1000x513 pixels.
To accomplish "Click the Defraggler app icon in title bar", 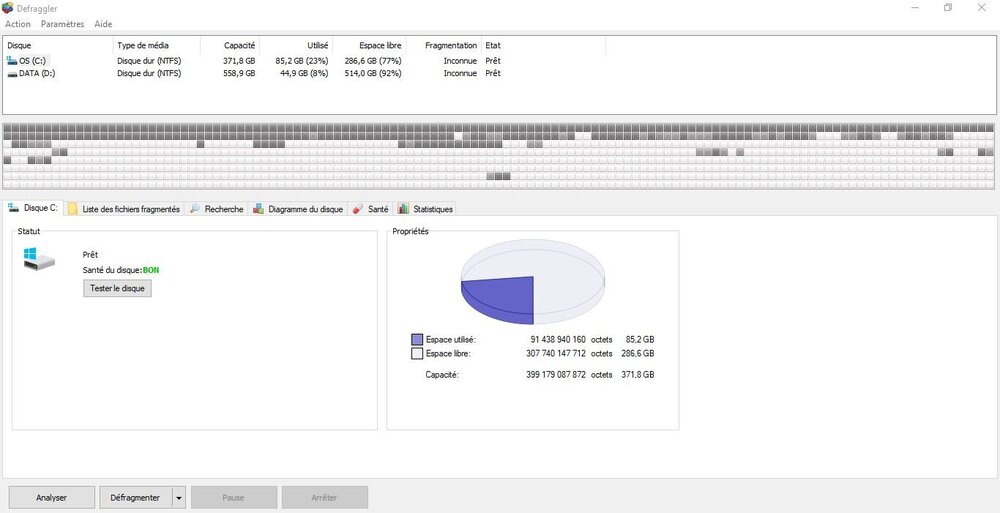I will click(8, 8).
